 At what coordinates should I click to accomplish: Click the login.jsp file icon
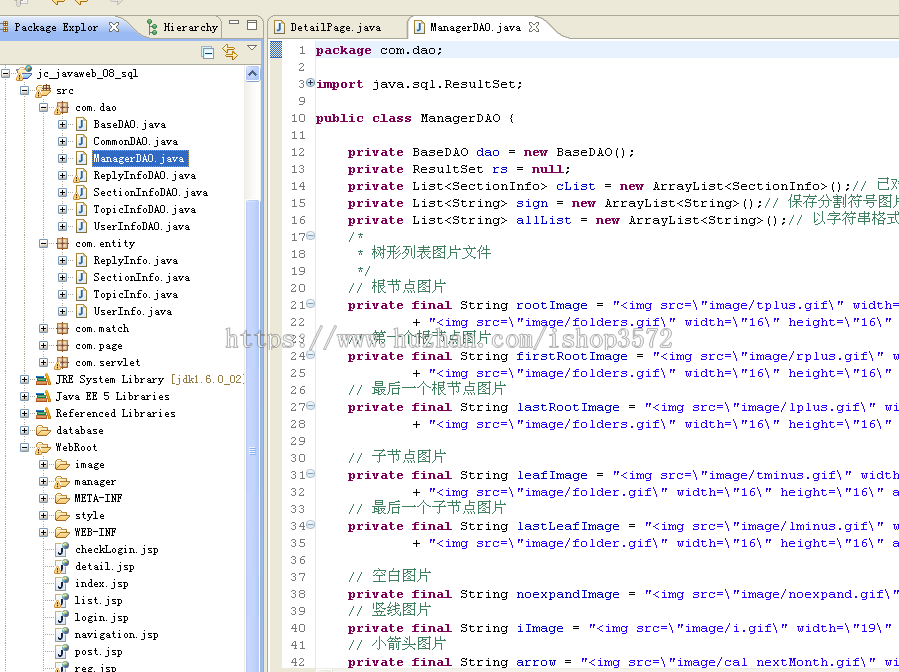pos(62,618)
